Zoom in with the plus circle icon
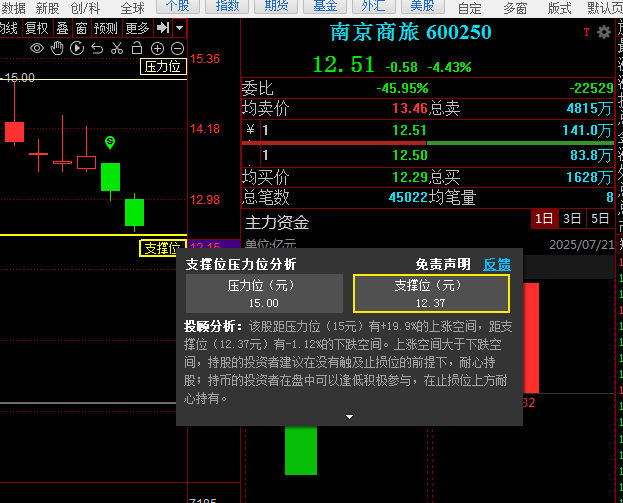 pos(157,48)
